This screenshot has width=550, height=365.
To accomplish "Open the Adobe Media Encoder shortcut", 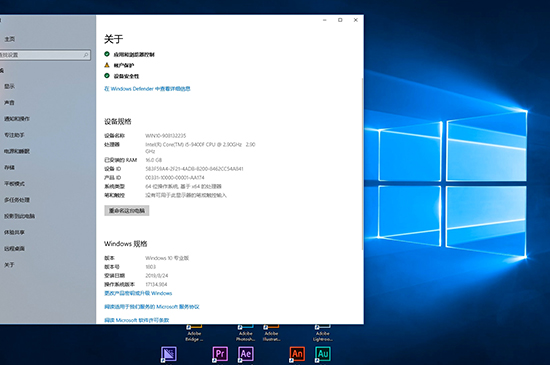I will [x=169, y=354].
